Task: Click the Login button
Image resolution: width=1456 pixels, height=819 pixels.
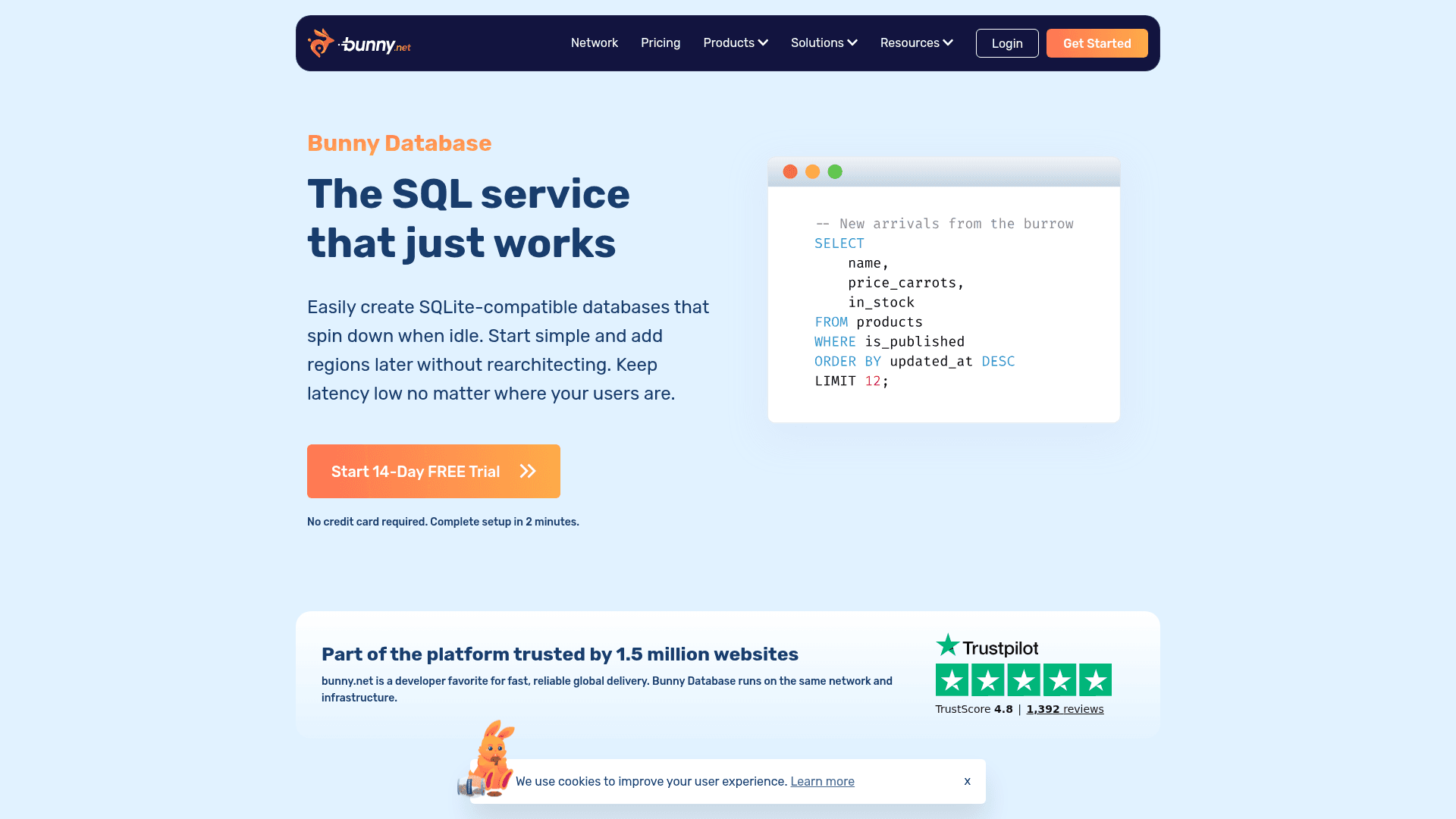Action: click(1006, 43)
